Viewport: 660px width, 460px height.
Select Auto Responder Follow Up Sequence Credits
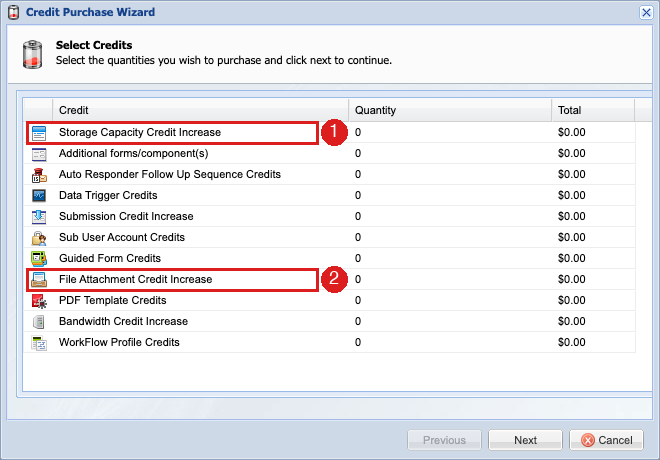329,175
